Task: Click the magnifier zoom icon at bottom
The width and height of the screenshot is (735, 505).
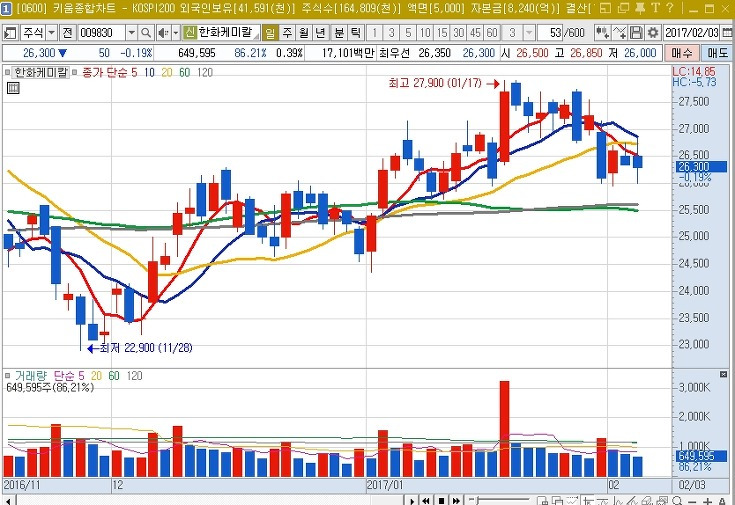Action: [x=676, y=501]
